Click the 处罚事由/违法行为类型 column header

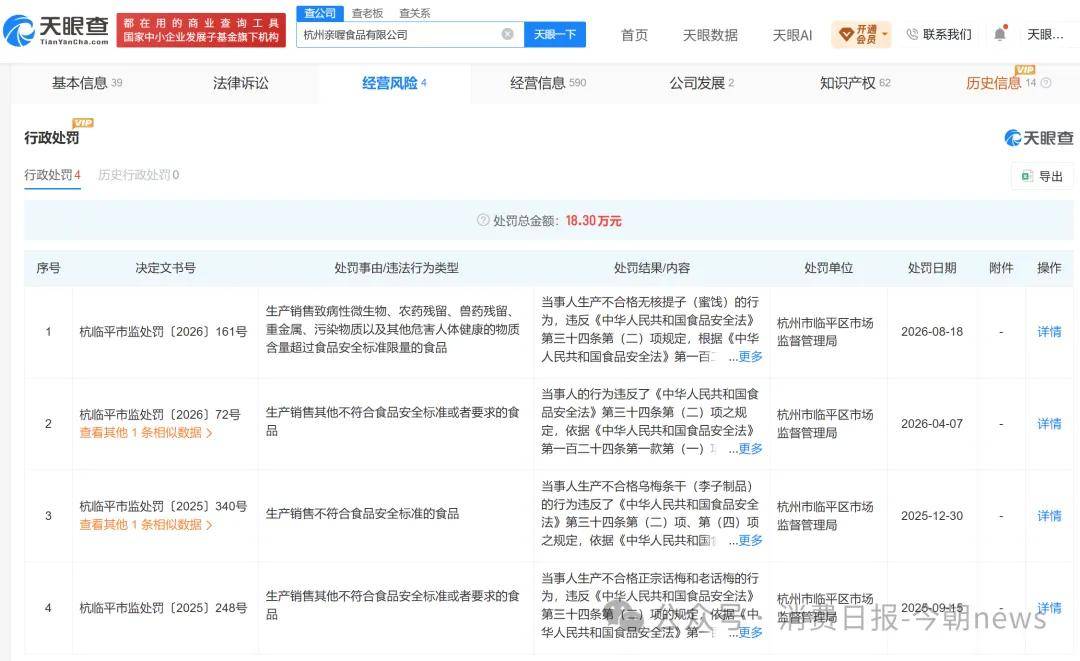point(396,268)
